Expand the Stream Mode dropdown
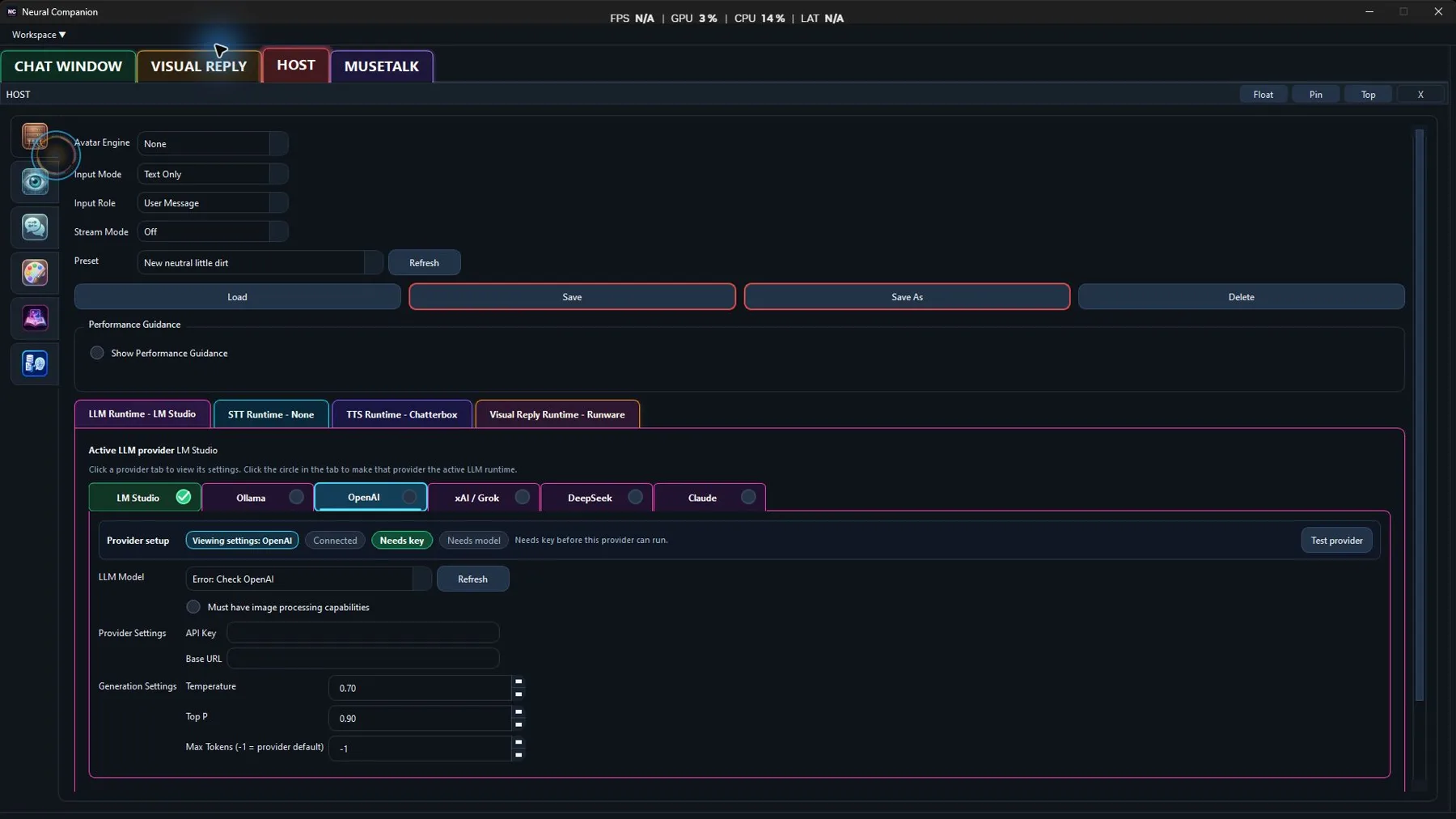The image size is (1456, 819). point(278,231)
